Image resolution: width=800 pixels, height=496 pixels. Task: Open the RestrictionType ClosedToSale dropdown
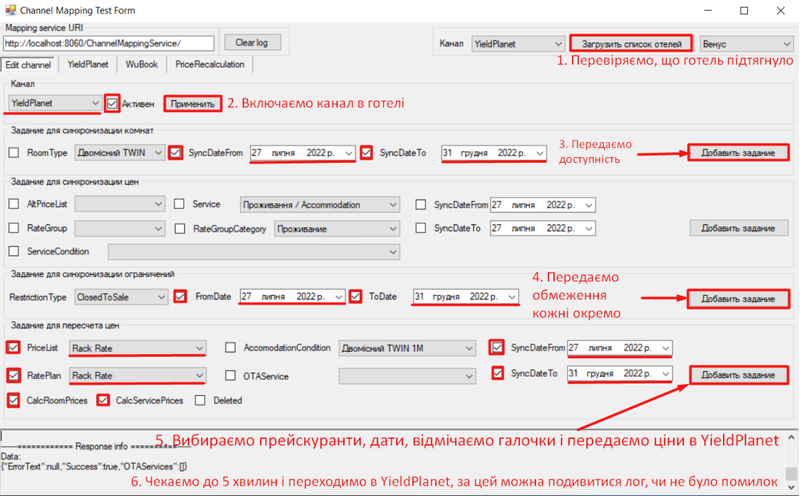(159, 297)
